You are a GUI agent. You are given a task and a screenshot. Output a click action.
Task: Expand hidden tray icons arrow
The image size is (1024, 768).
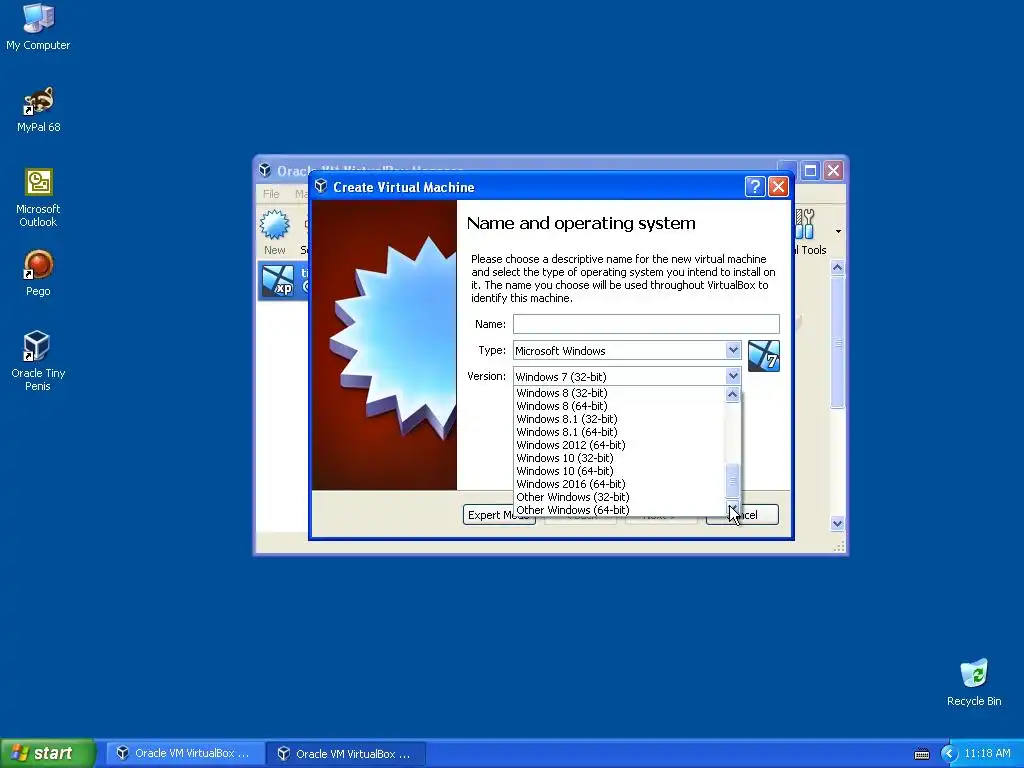(x=949, y=754)
